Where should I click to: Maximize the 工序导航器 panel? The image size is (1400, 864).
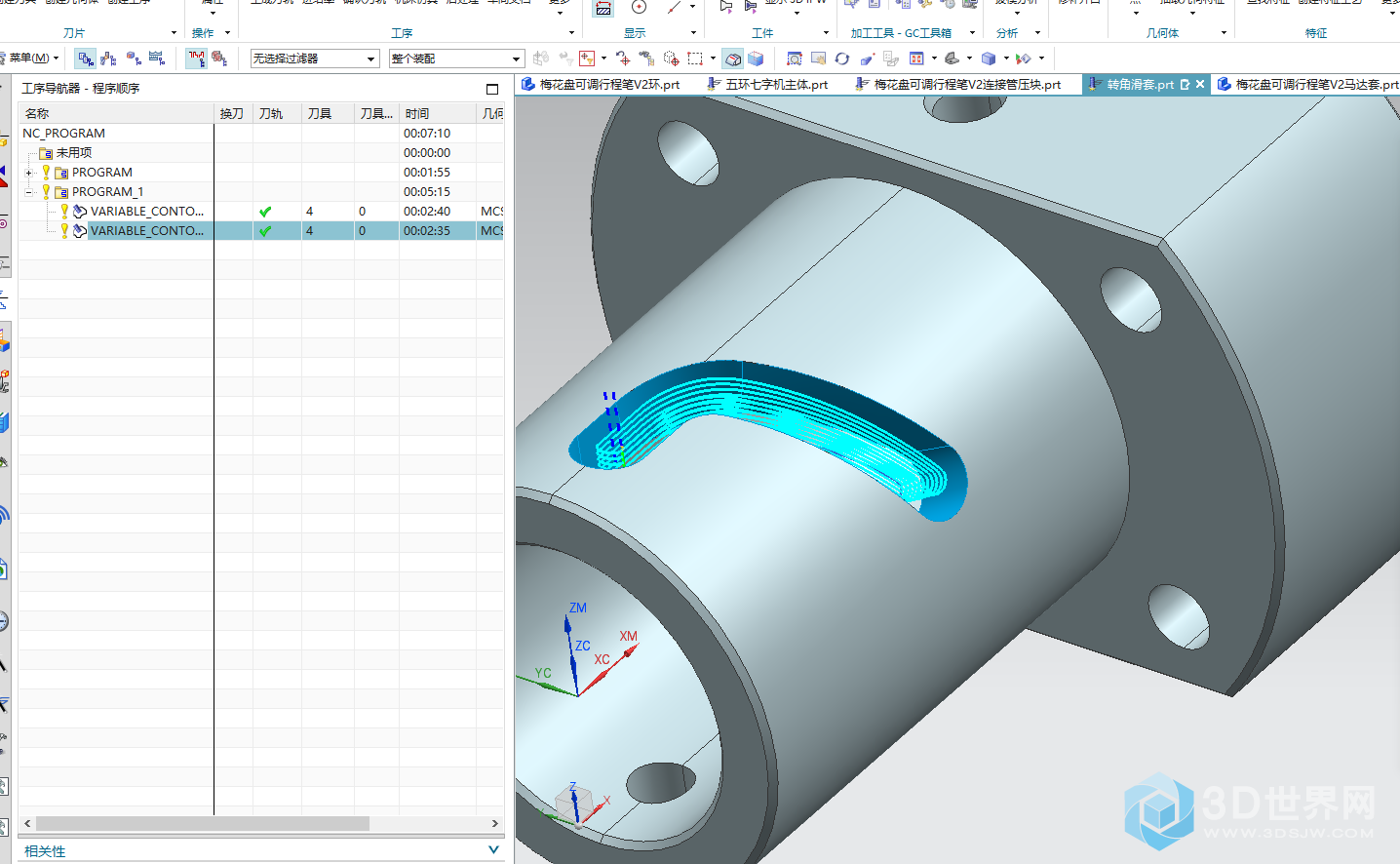tap(492, 89)
